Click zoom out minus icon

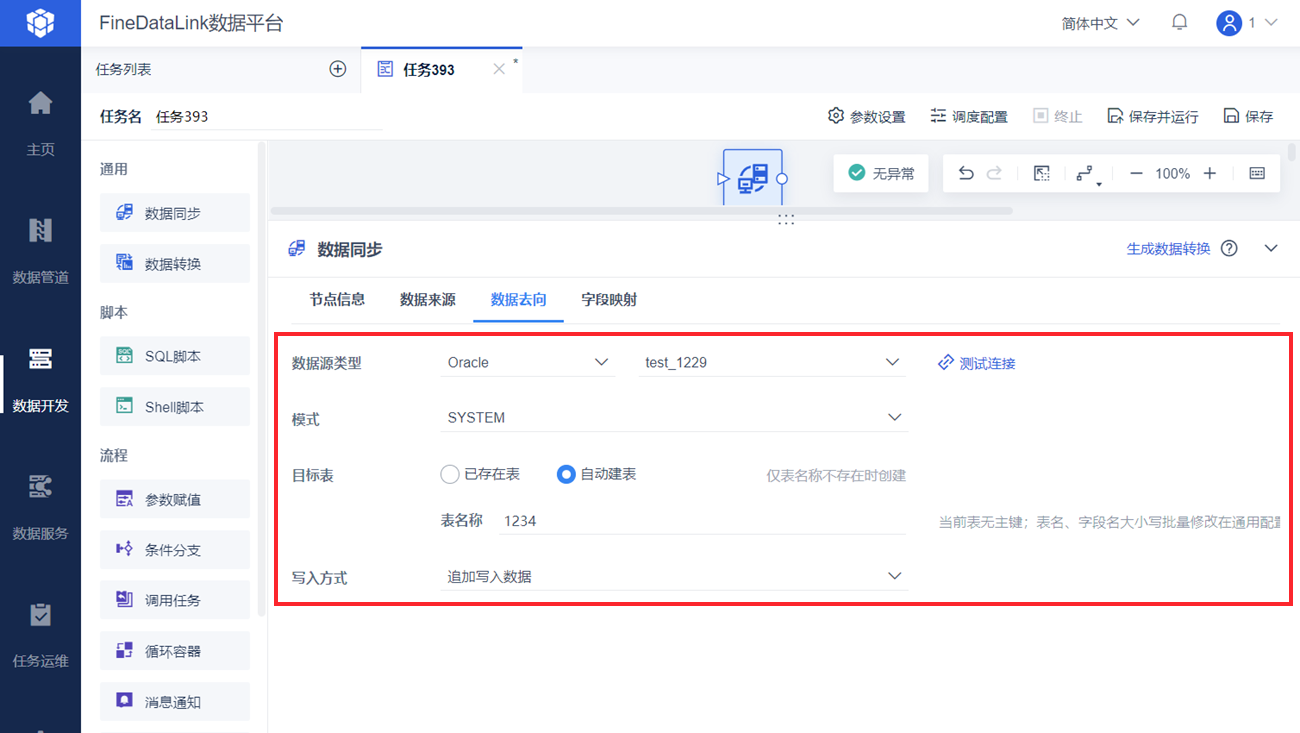click(x=1136, y=173)
